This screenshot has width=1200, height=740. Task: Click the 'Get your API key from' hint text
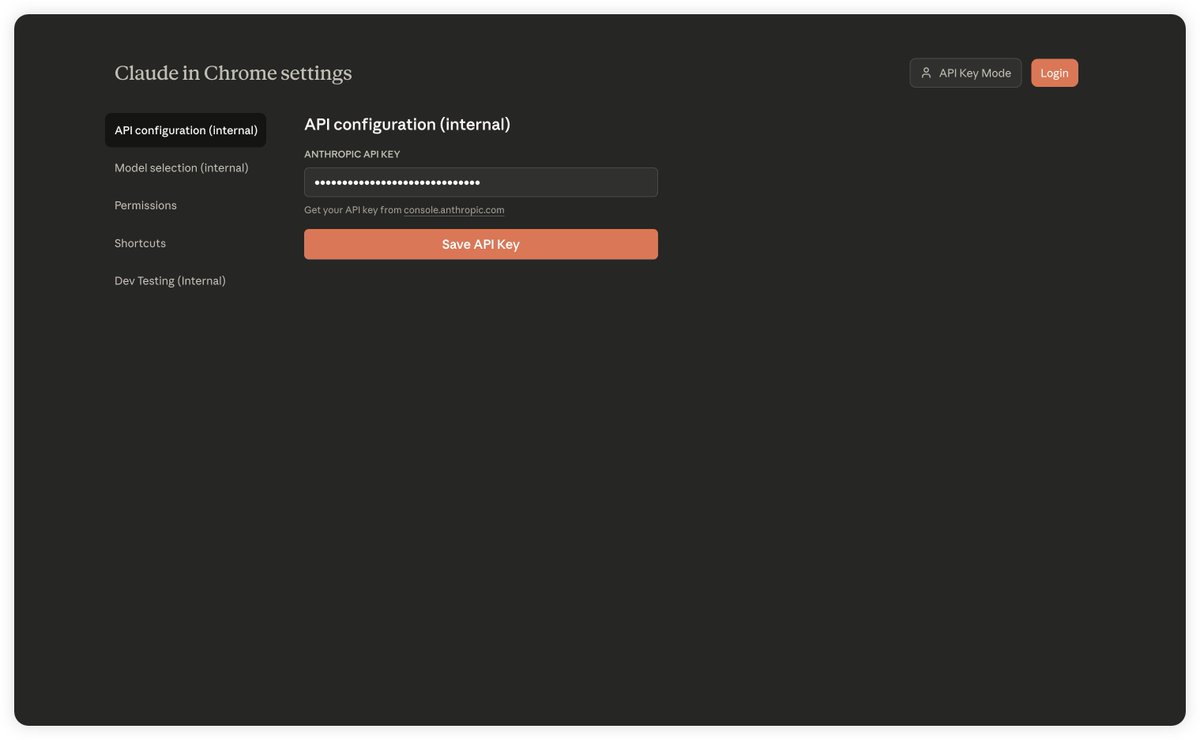pos(353,210)
